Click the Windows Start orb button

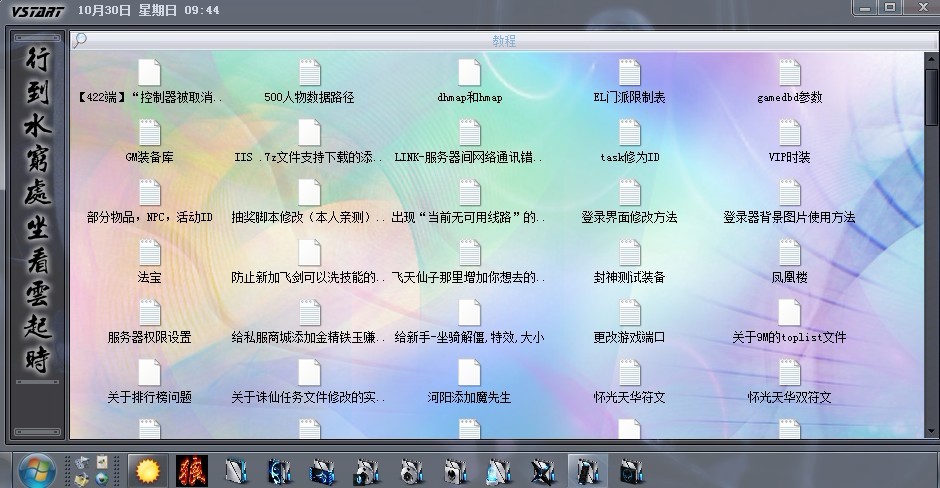coord(37,470)
